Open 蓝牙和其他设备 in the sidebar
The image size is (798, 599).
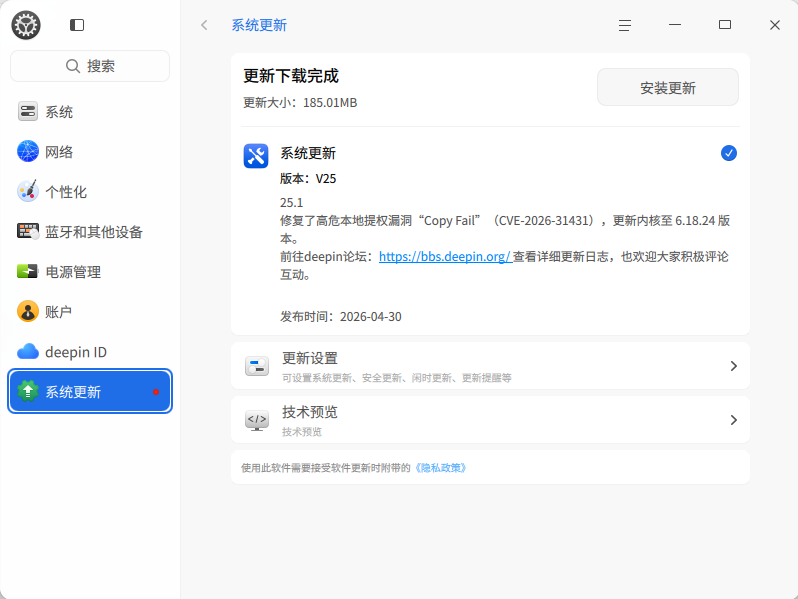[x=90, y=232]
